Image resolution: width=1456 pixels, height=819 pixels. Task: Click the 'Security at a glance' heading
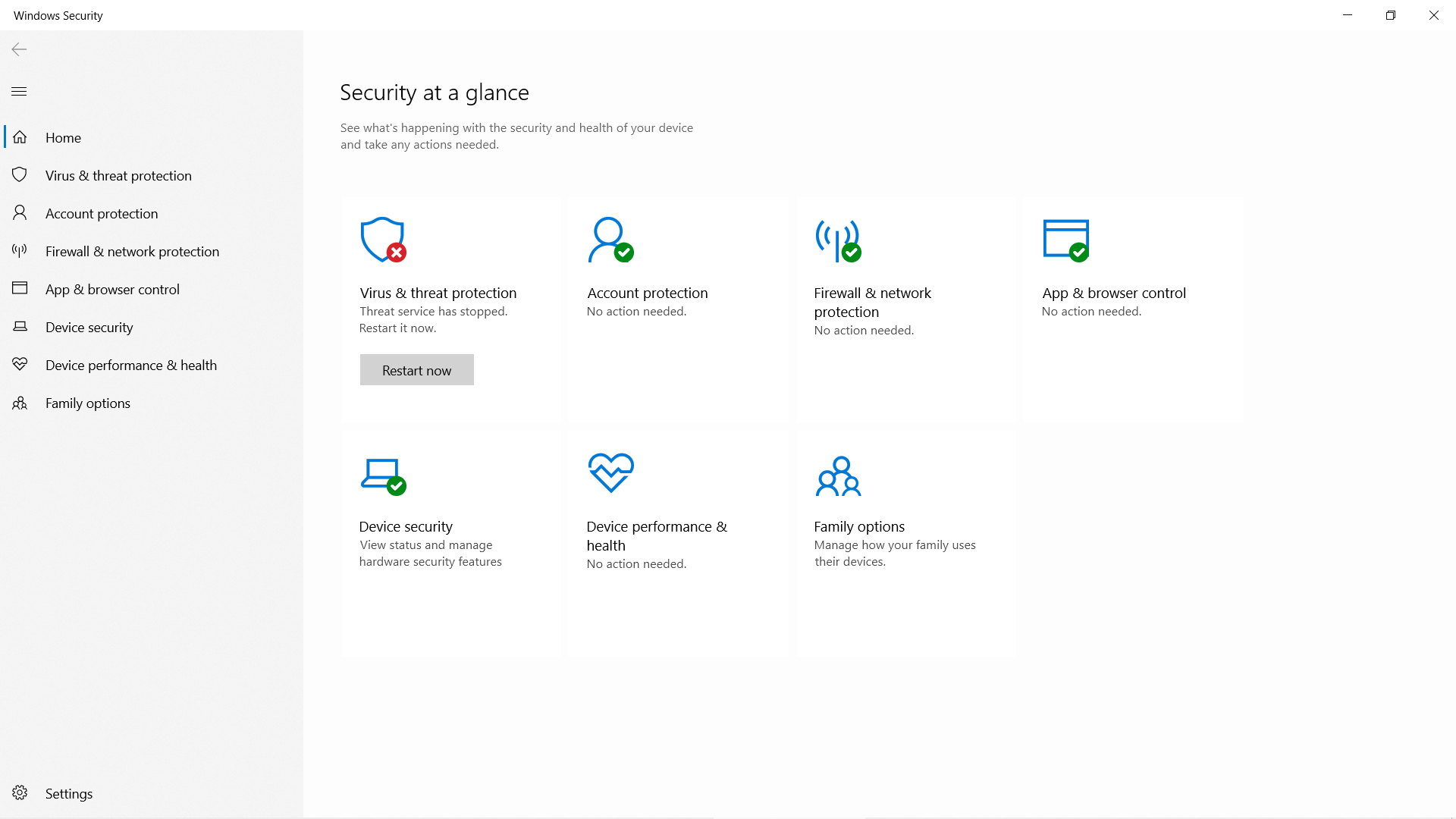click(x=435, y=93)
